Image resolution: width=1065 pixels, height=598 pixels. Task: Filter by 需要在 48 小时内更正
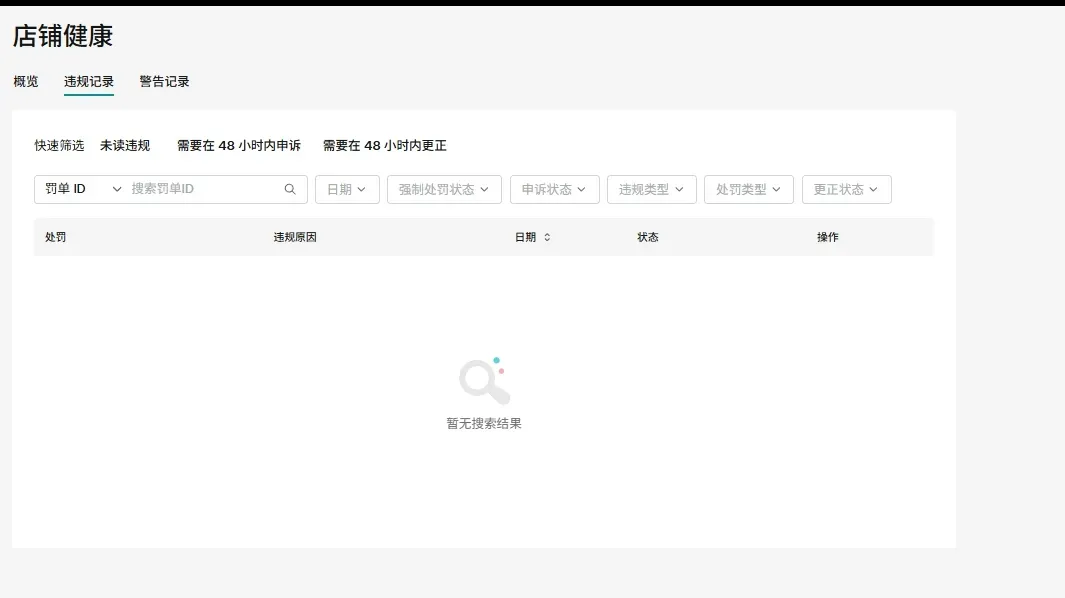[384, 145]
